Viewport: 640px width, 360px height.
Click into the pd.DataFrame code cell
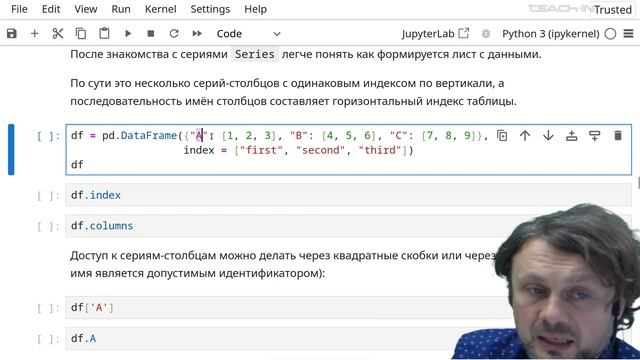[349, 150]
